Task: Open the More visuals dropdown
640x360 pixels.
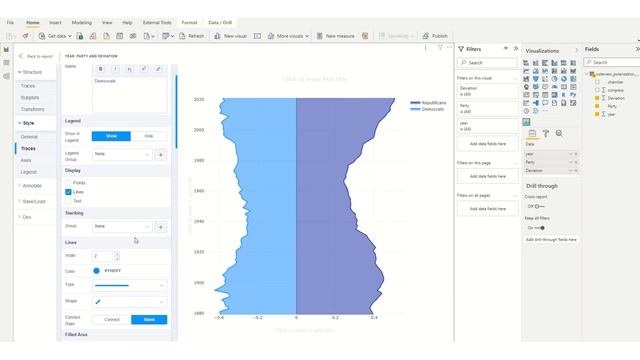Action: (288, 36)
